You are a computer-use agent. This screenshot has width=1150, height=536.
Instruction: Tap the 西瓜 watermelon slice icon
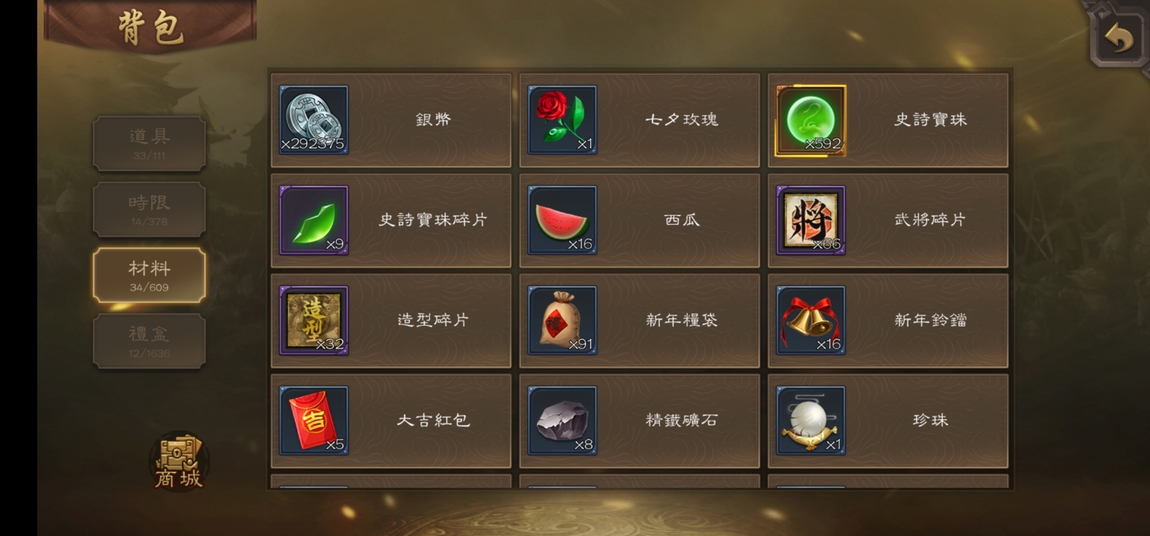pos(563,220)
